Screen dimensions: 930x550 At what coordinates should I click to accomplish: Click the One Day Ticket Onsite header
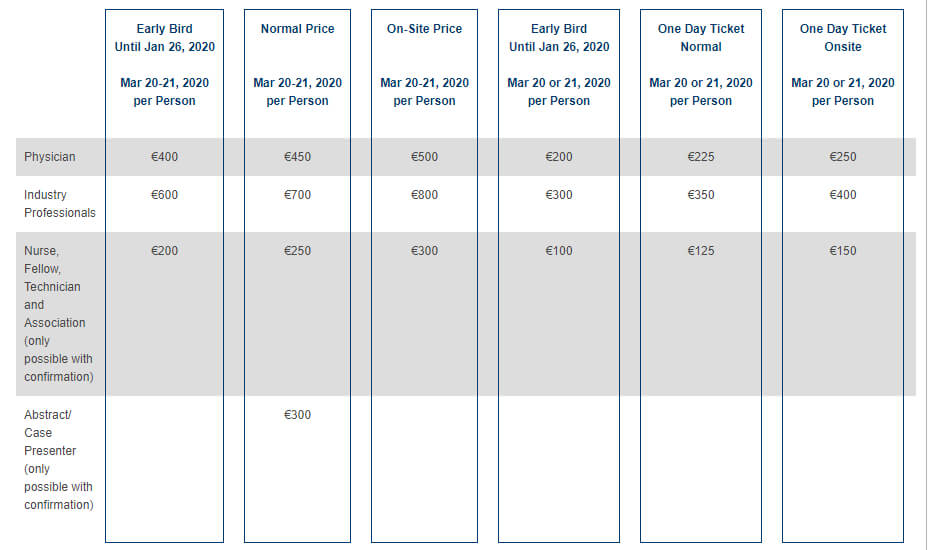[x=843, y=37]
